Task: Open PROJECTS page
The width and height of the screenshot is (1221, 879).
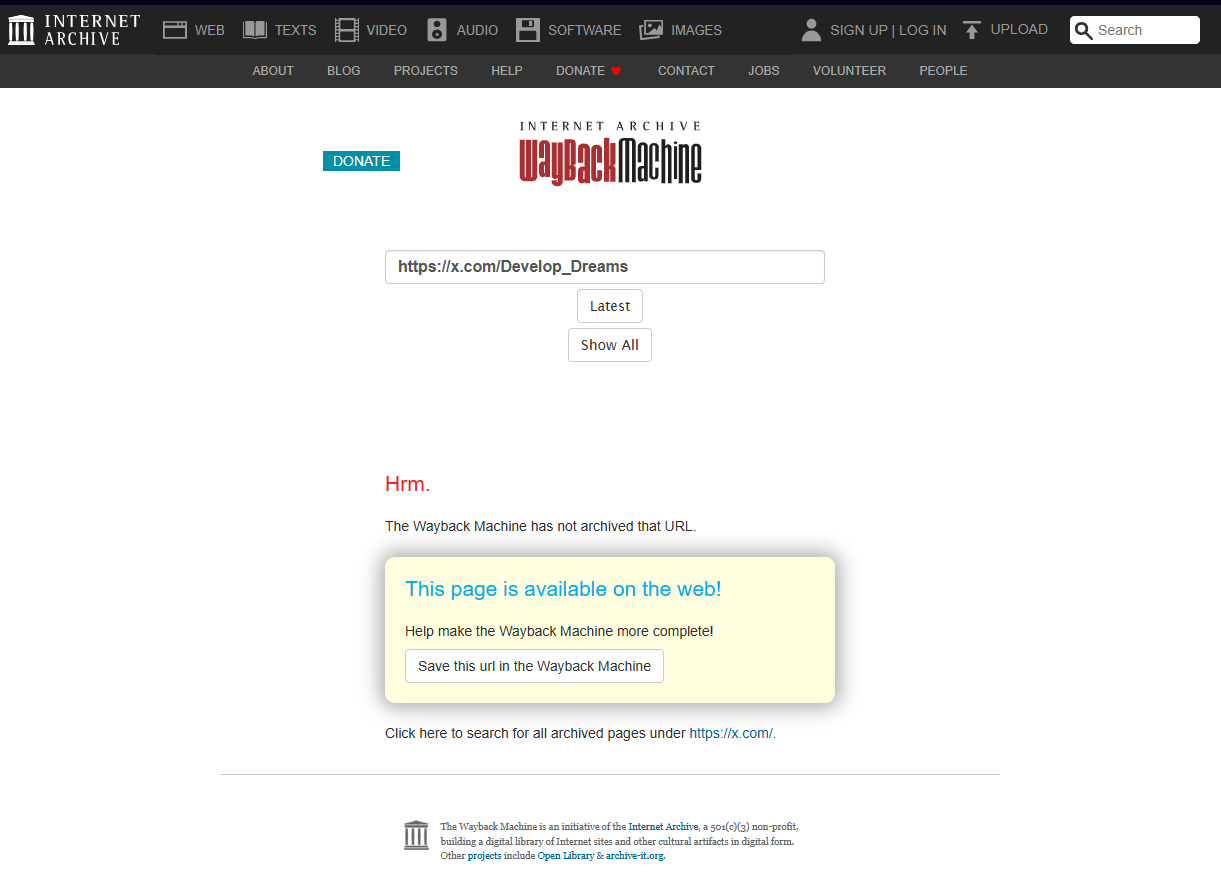Action: 426,71
